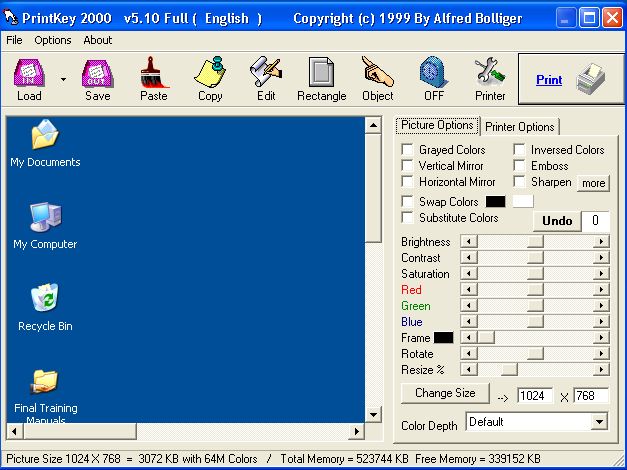Open the dropdown arrow beside Load
Screen dimensions: 627x470
point(63,79)
